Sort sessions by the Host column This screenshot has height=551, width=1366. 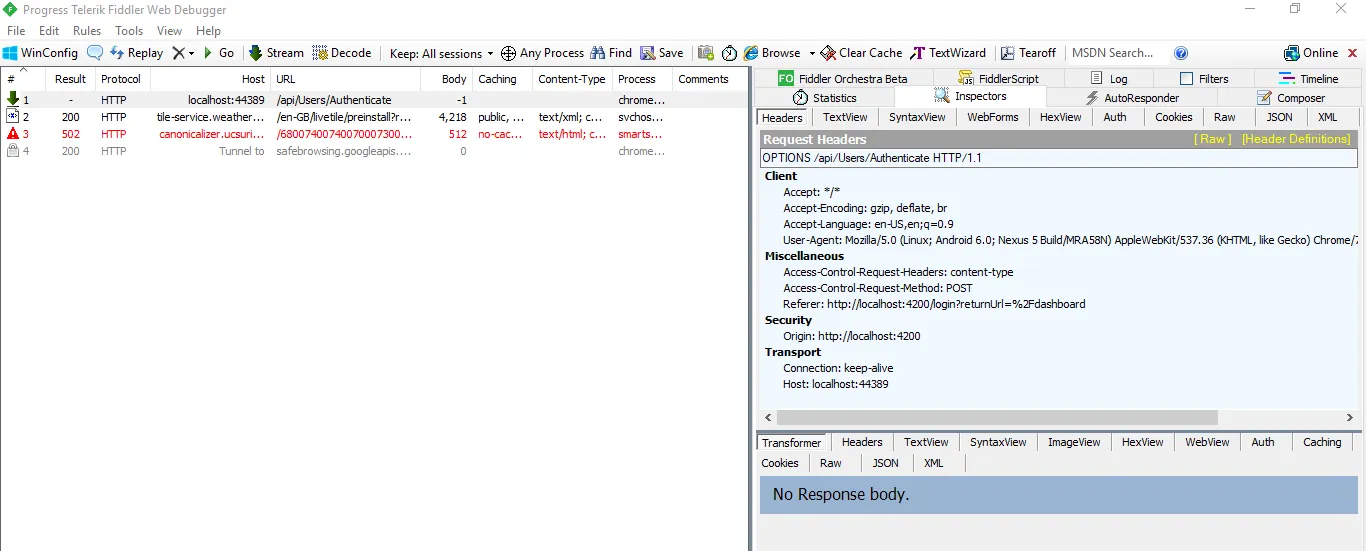(x=209, y=79)
